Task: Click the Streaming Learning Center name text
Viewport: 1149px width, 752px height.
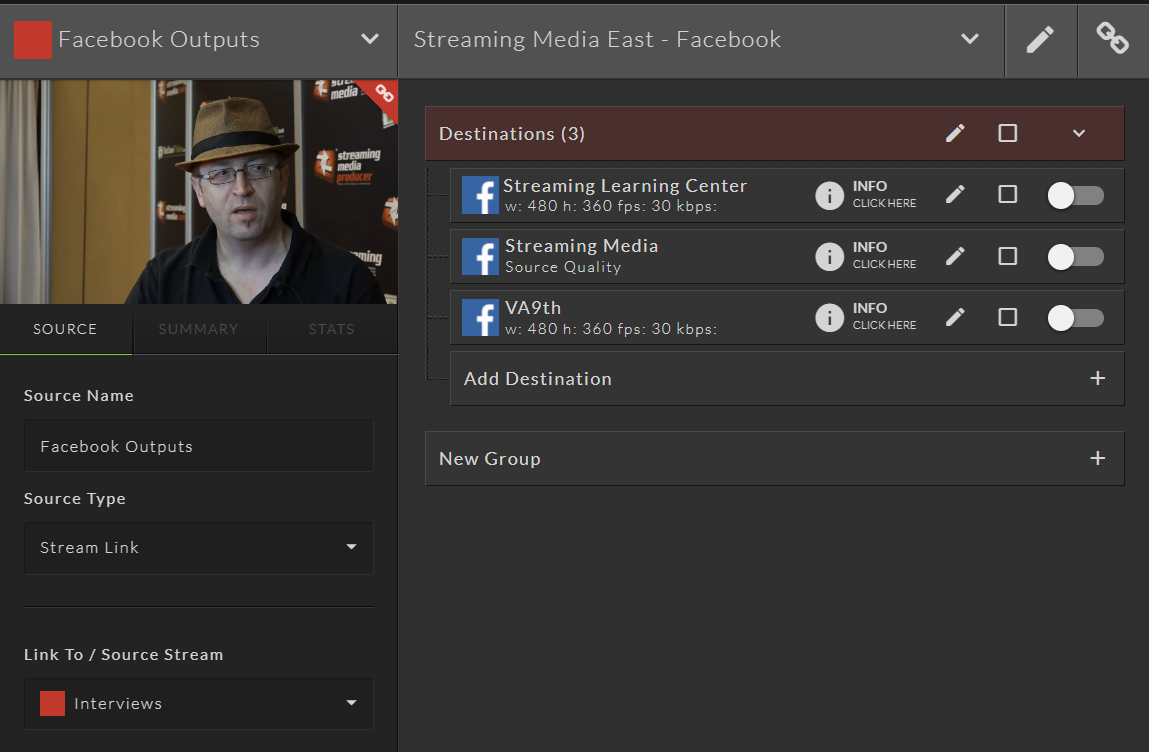Action: 625,186
